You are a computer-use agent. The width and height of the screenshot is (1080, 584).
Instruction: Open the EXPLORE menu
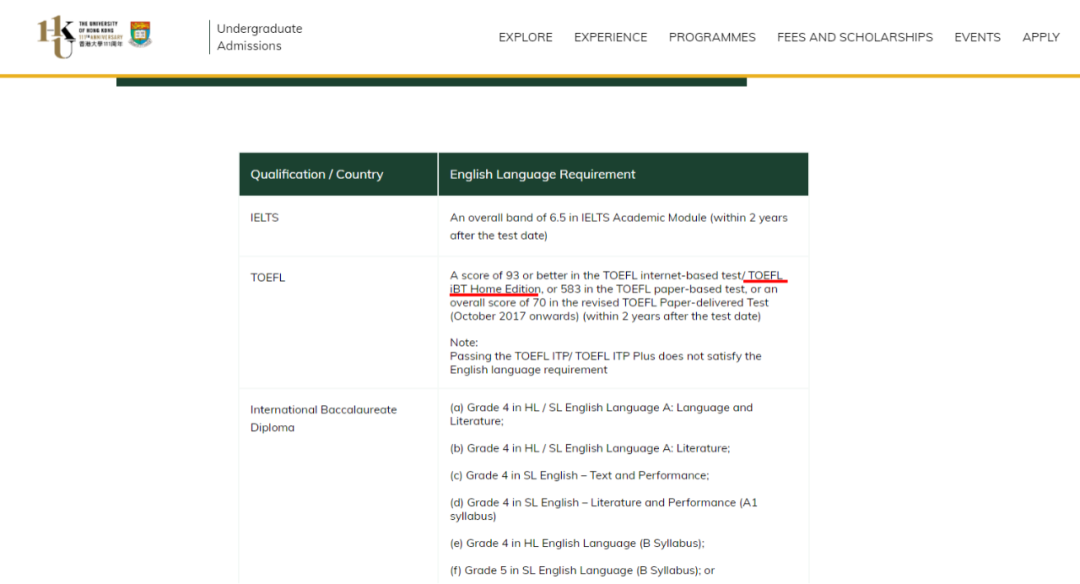(x=526, y=37)
